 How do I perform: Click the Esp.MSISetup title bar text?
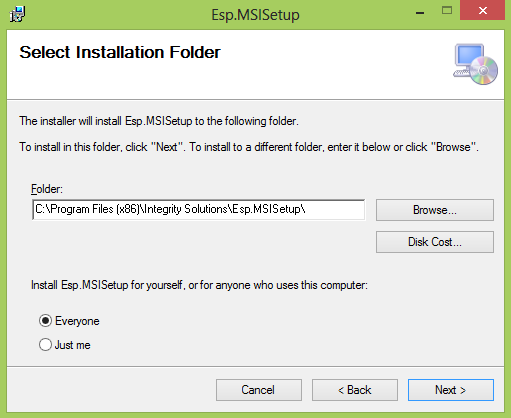(x=256, y=15)
